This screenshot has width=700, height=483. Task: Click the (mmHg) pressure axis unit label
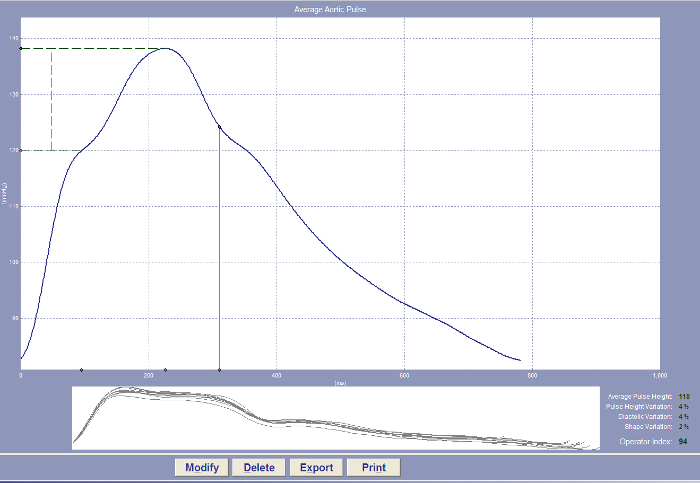[x=4, y=194]
